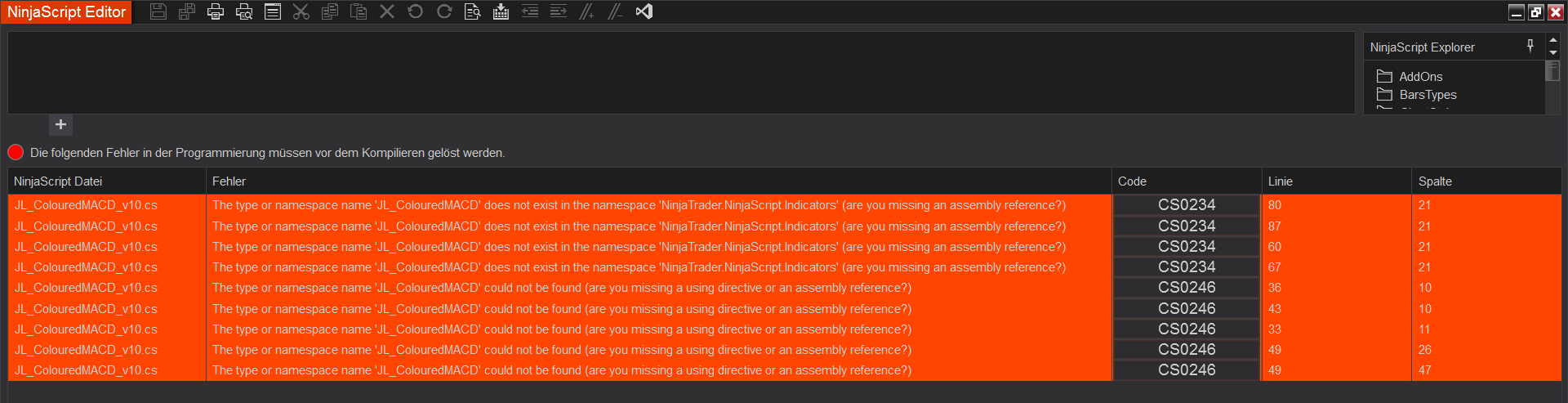Click the NinjaScript Editor title label
This screenshot has width=1568, height=403.
[66, 12]
